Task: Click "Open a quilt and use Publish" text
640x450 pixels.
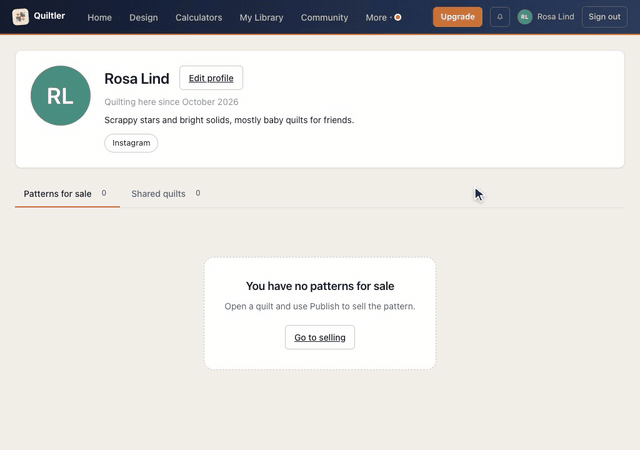Action: (x=320, y=306)
